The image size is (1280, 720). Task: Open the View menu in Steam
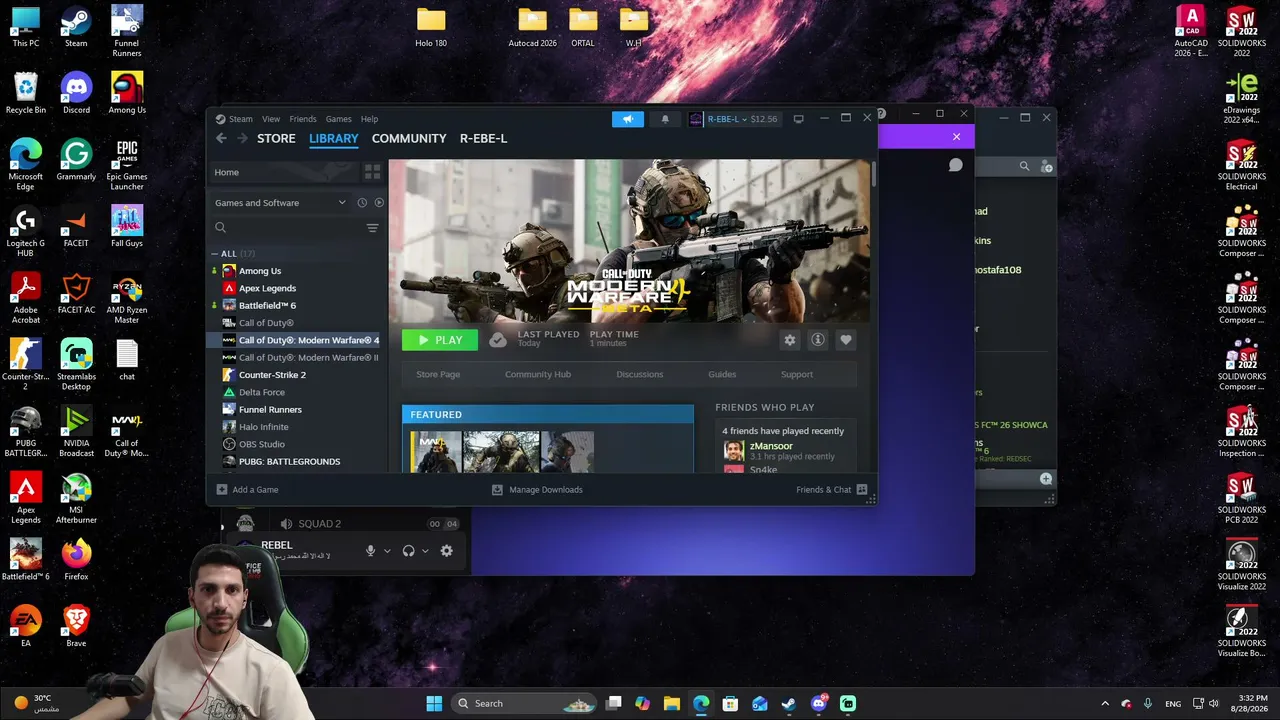pos(271,119)
